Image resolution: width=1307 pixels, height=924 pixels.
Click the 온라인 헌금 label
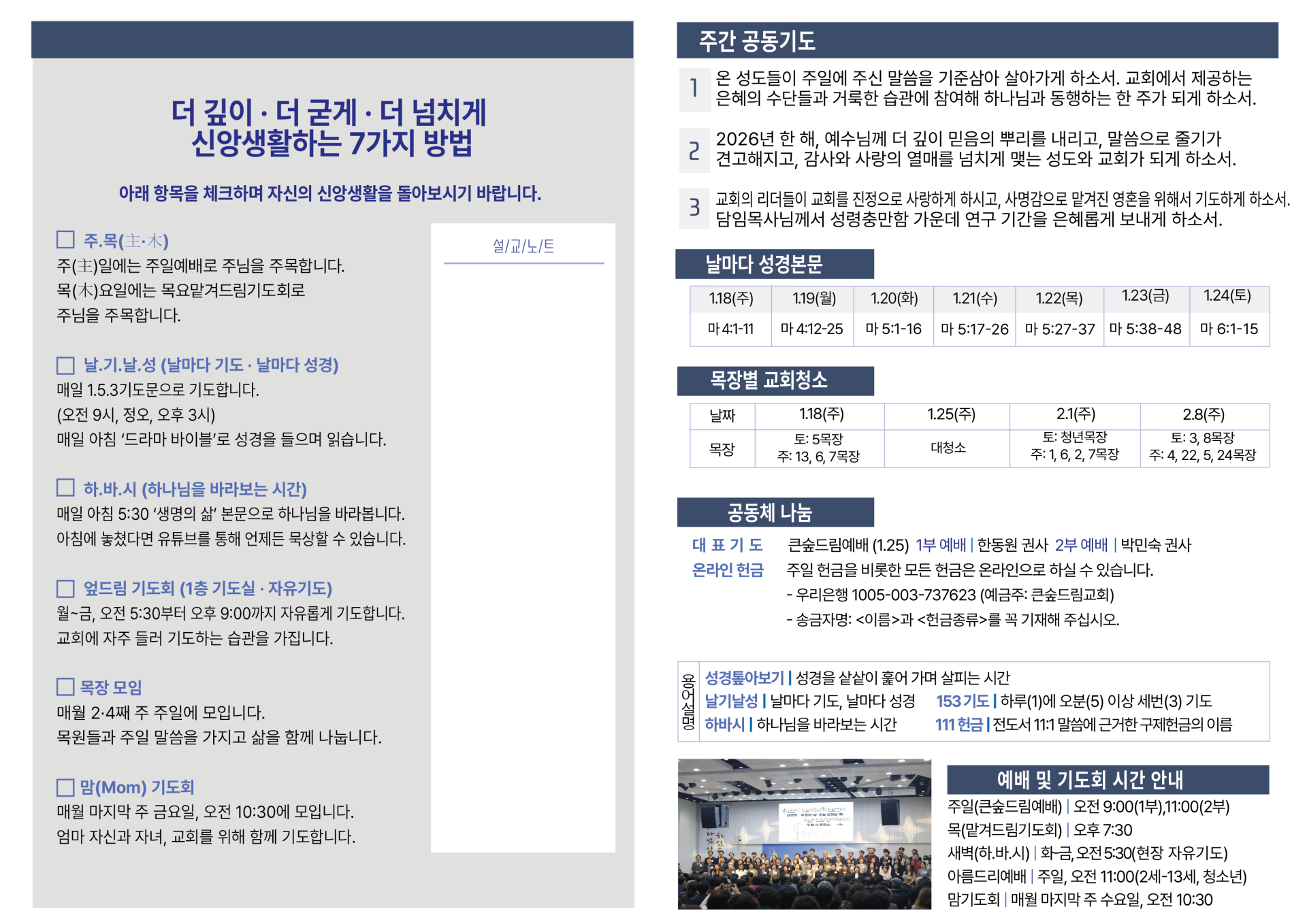coord(728,570)
